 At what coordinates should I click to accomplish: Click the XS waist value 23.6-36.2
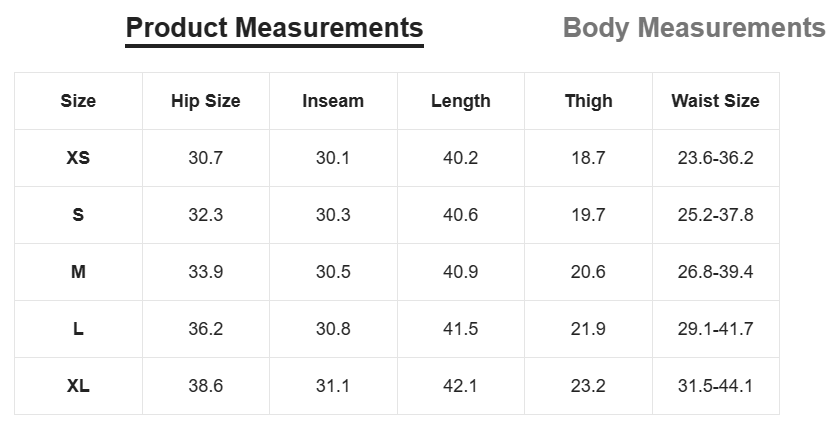point(715,158)
